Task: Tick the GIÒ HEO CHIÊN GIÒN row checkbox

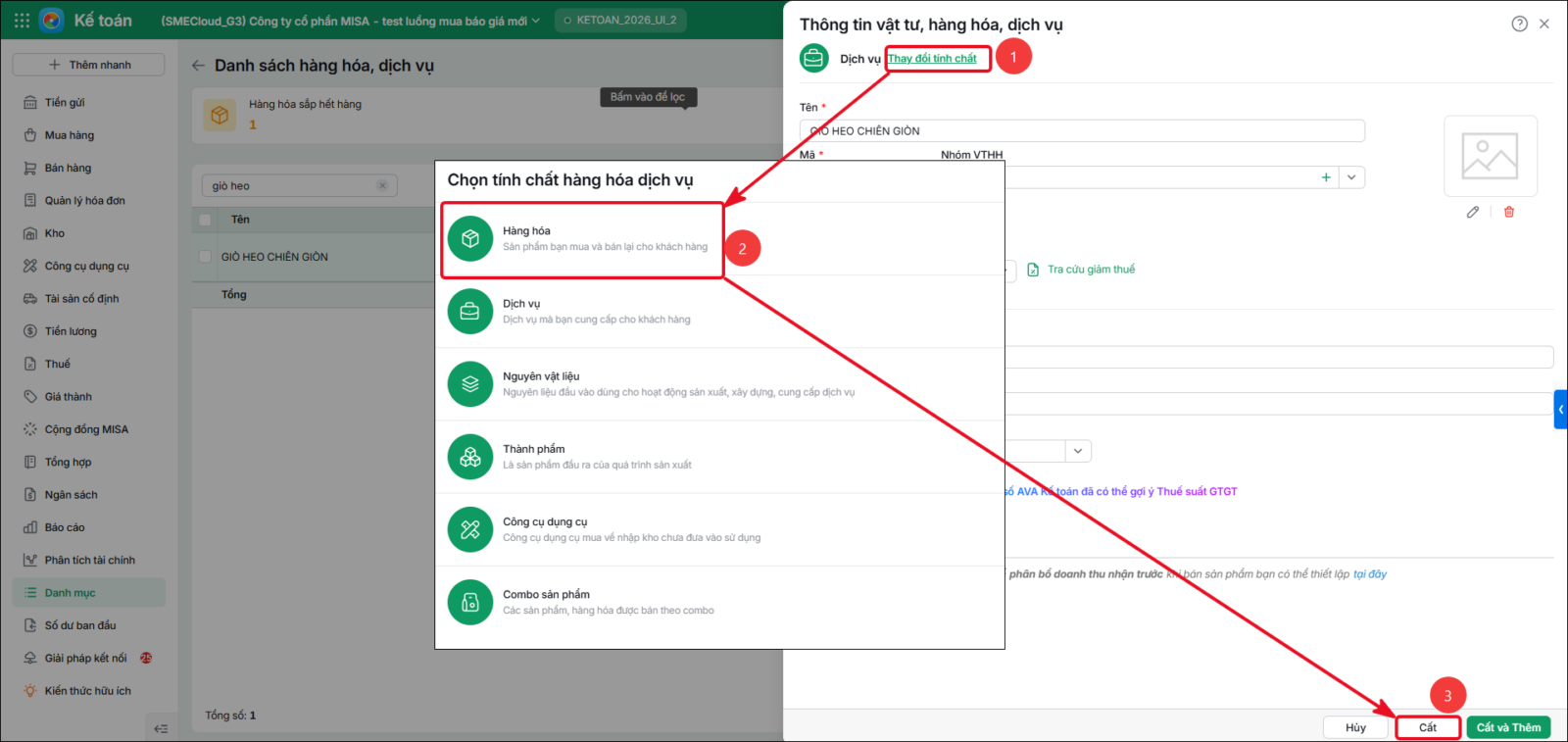Action: pos(205,257)
